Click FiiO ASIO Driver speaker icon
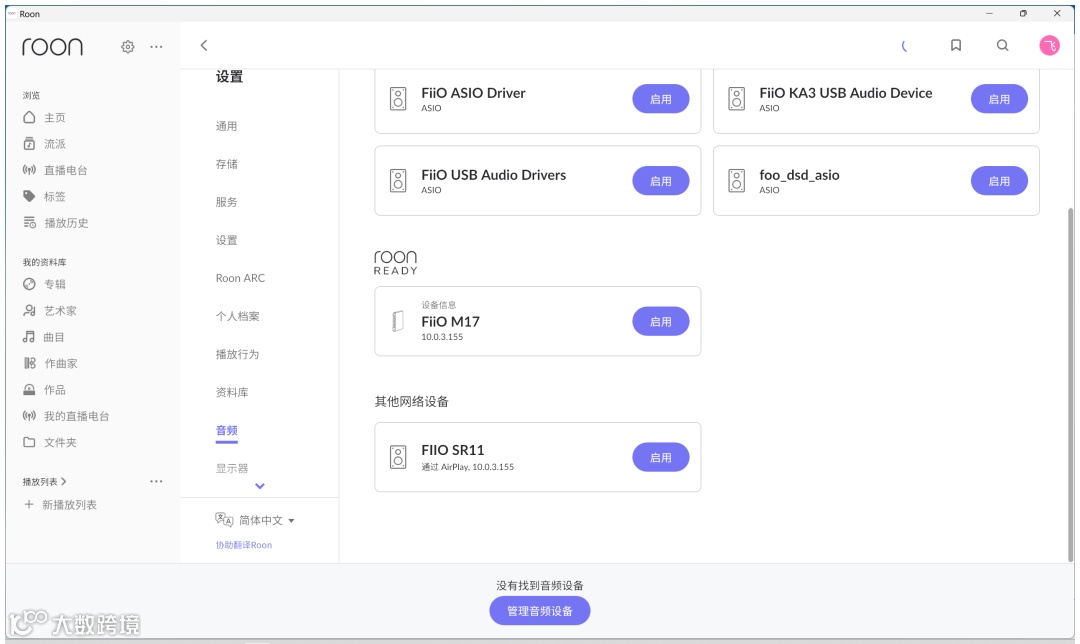This screenshot has width=1080, height=644. point(398,98)
